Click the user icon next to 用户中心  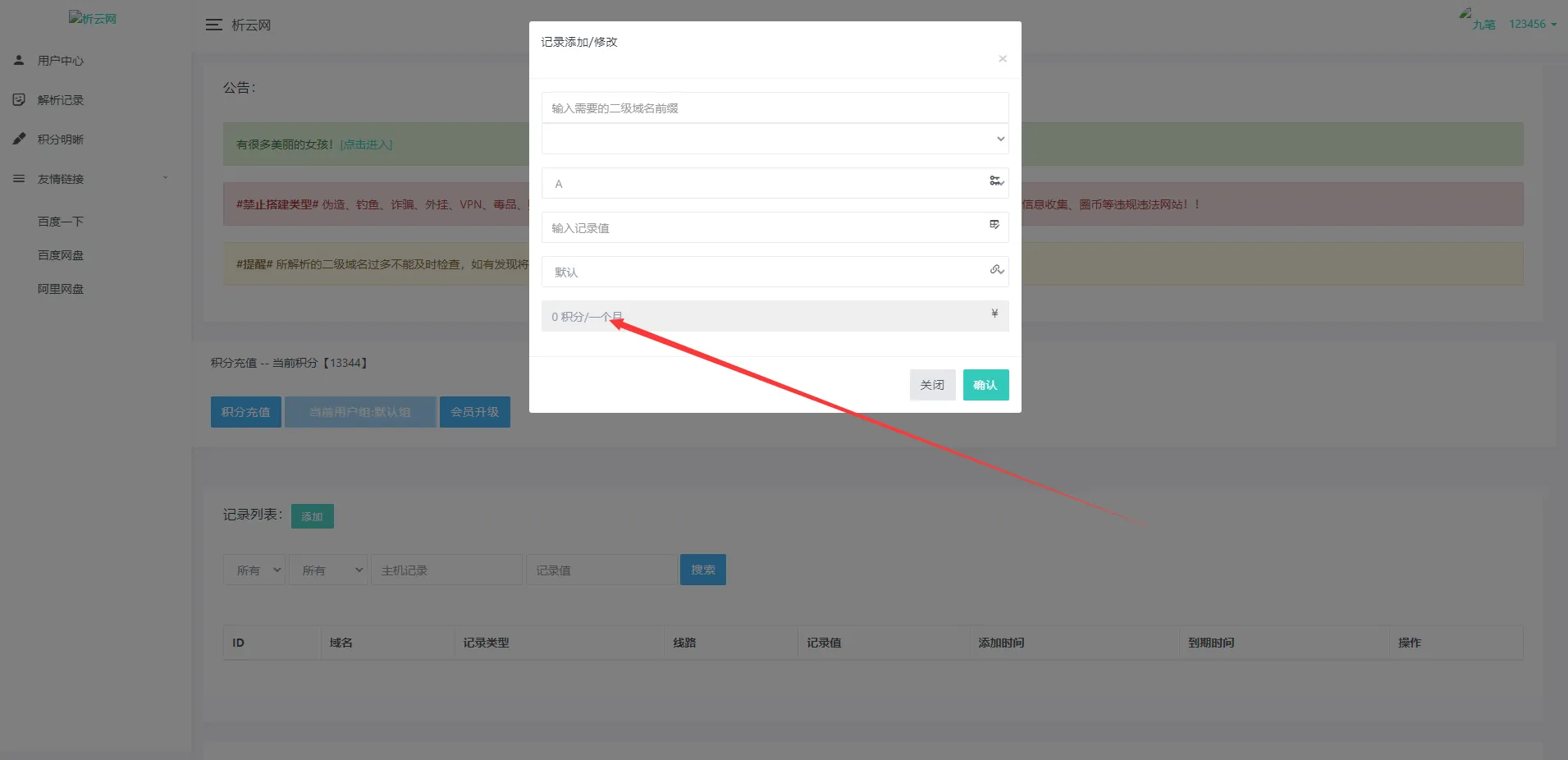coord(19,60)
